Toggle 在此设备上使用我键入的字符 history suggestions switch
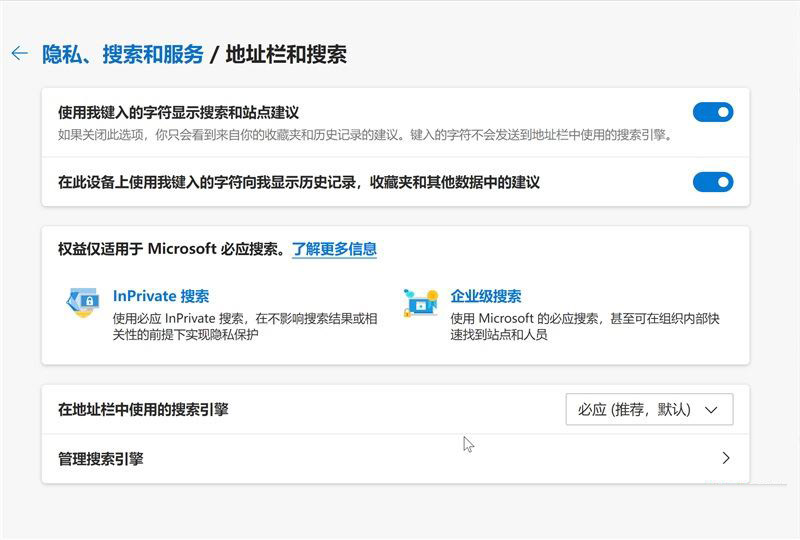Image resolution: width=800 pixels, height=540 pixels. (x=713, y=182)
